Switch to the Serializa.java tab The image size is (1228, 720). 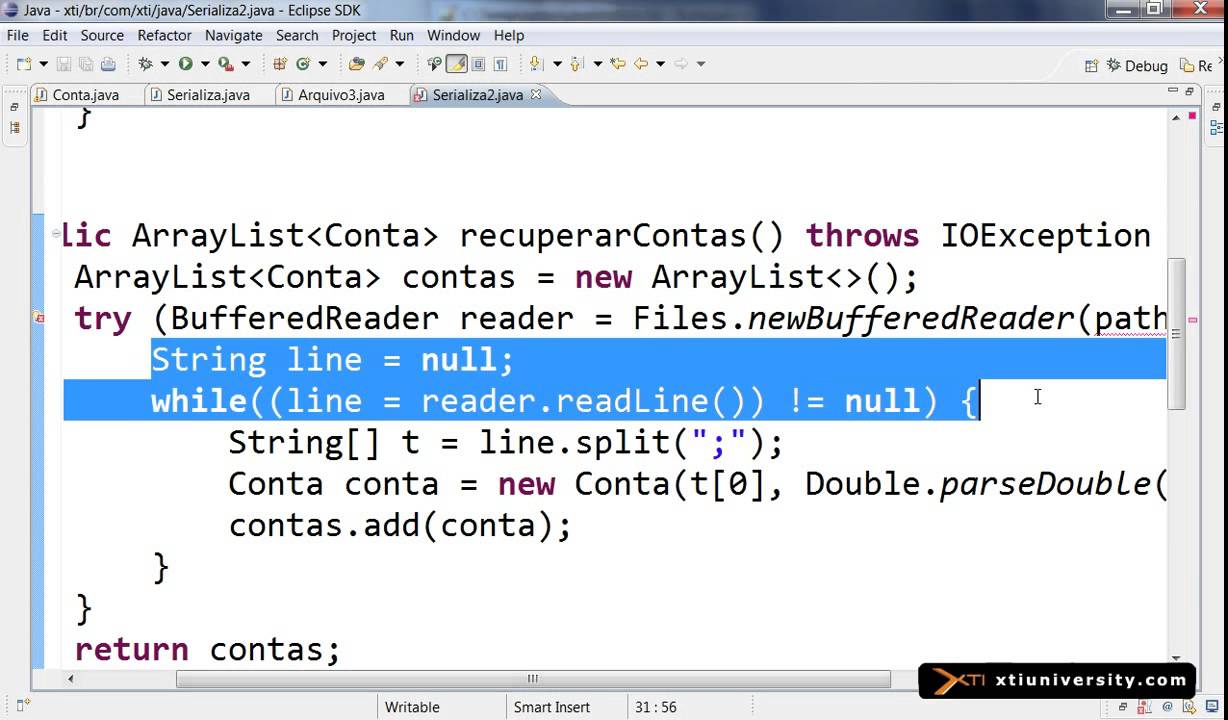pos(199,95)
